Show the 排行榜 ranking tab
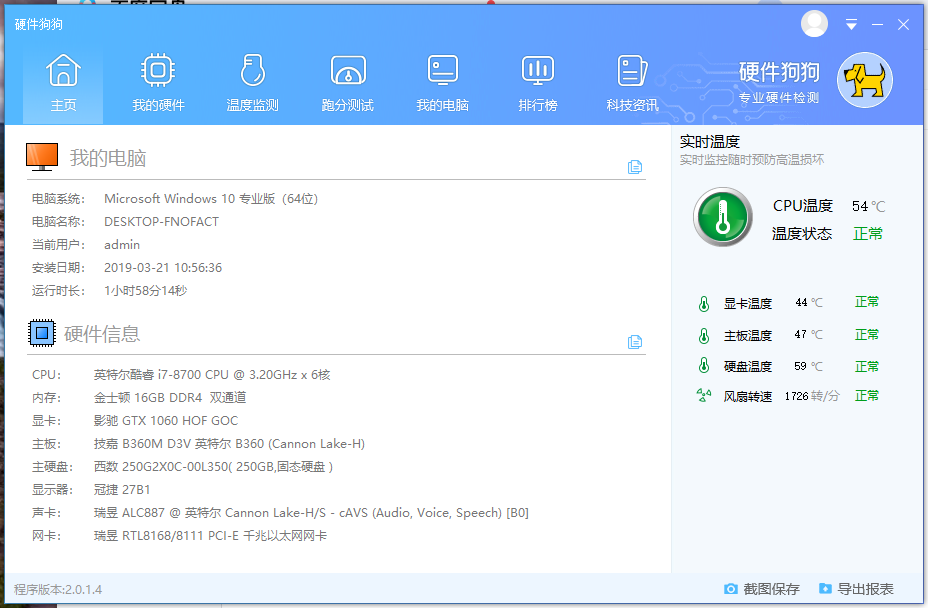Screen dimensions: 928x608 (x=537, y=83)
